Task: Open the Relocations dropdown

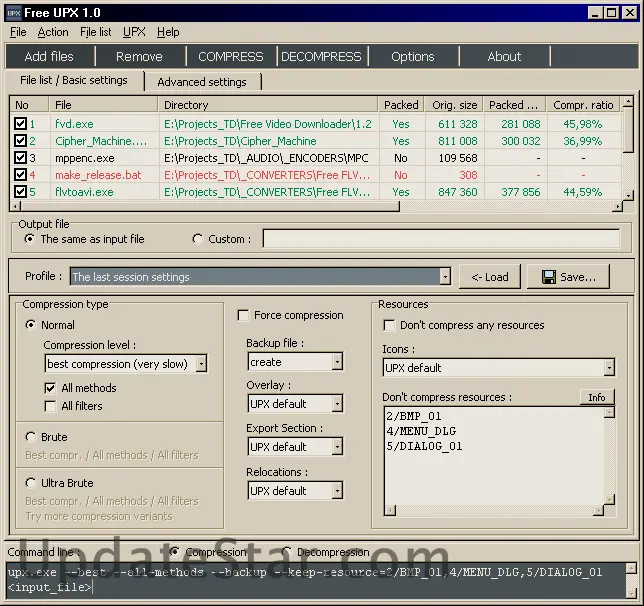Action: click(337, 491)
